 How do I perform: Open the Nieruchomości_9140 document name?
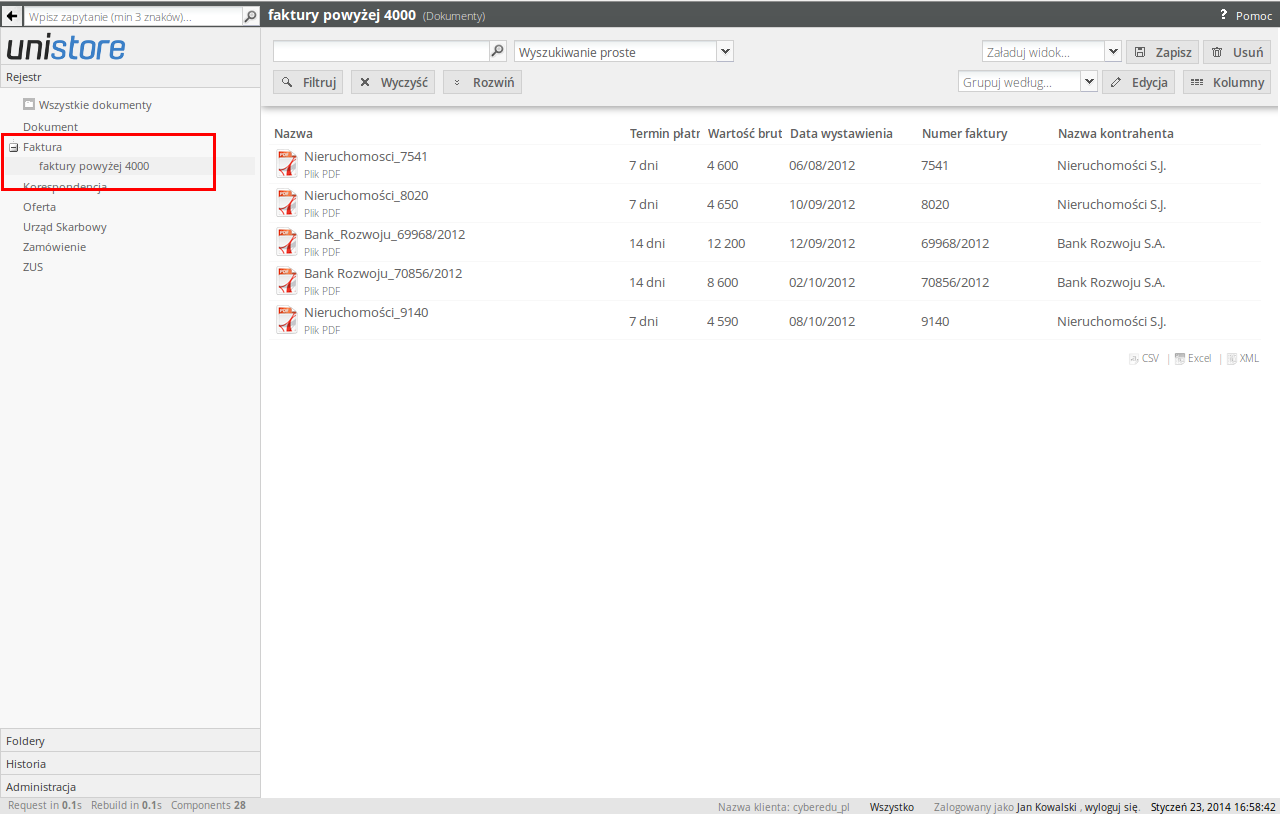pos(366,312)
